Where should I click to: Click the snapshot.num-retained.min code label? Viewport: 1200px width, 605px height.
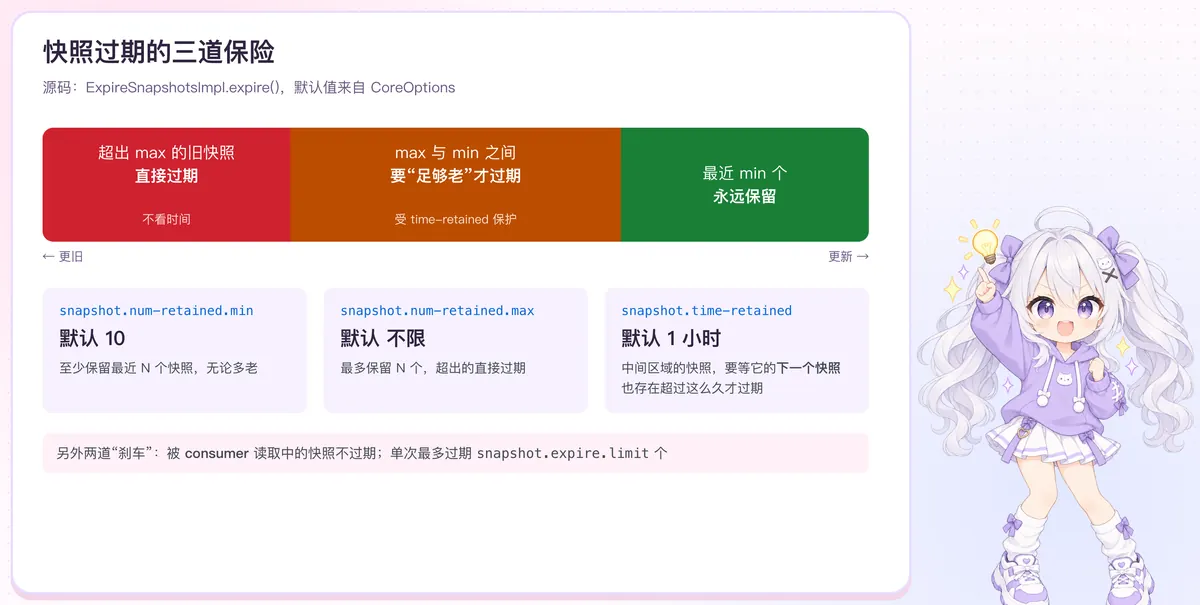156,311
